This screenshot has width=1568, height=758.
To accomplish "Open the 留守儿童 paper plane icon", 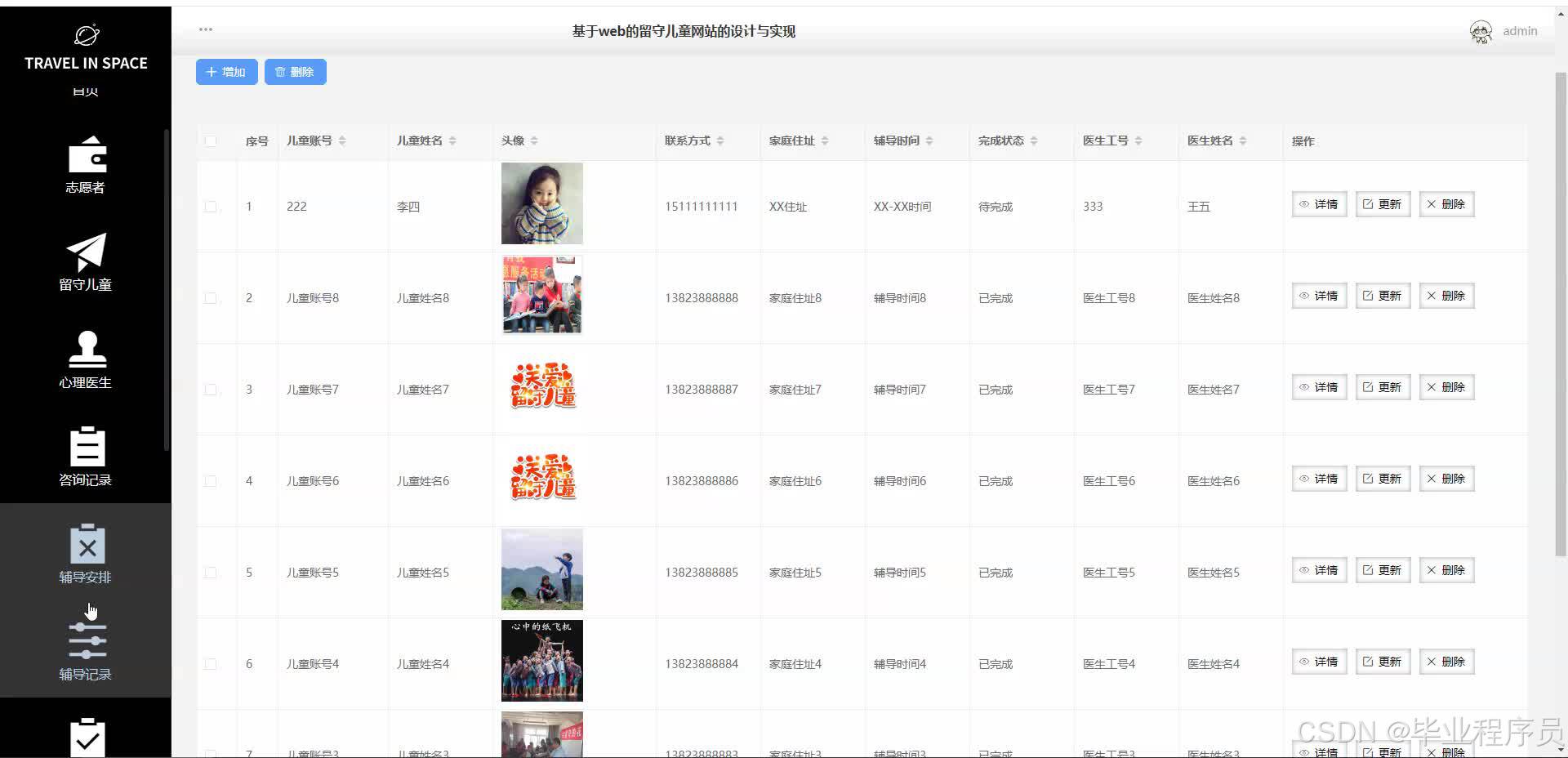I will click(x=87, y=252).
